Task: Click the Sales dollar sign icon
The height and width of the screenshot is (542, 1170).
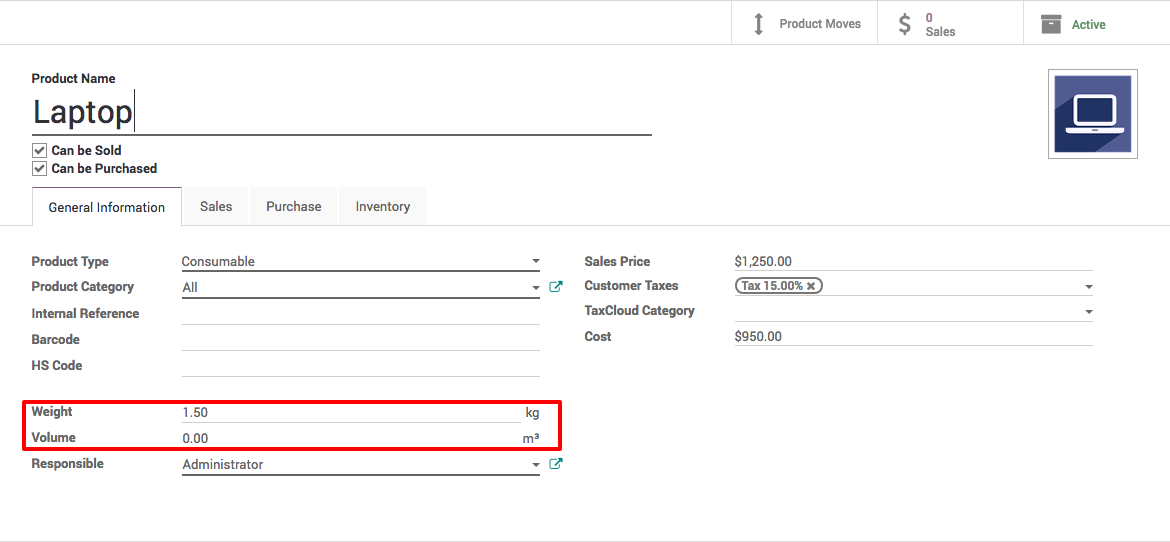Action: coord(904,24)
